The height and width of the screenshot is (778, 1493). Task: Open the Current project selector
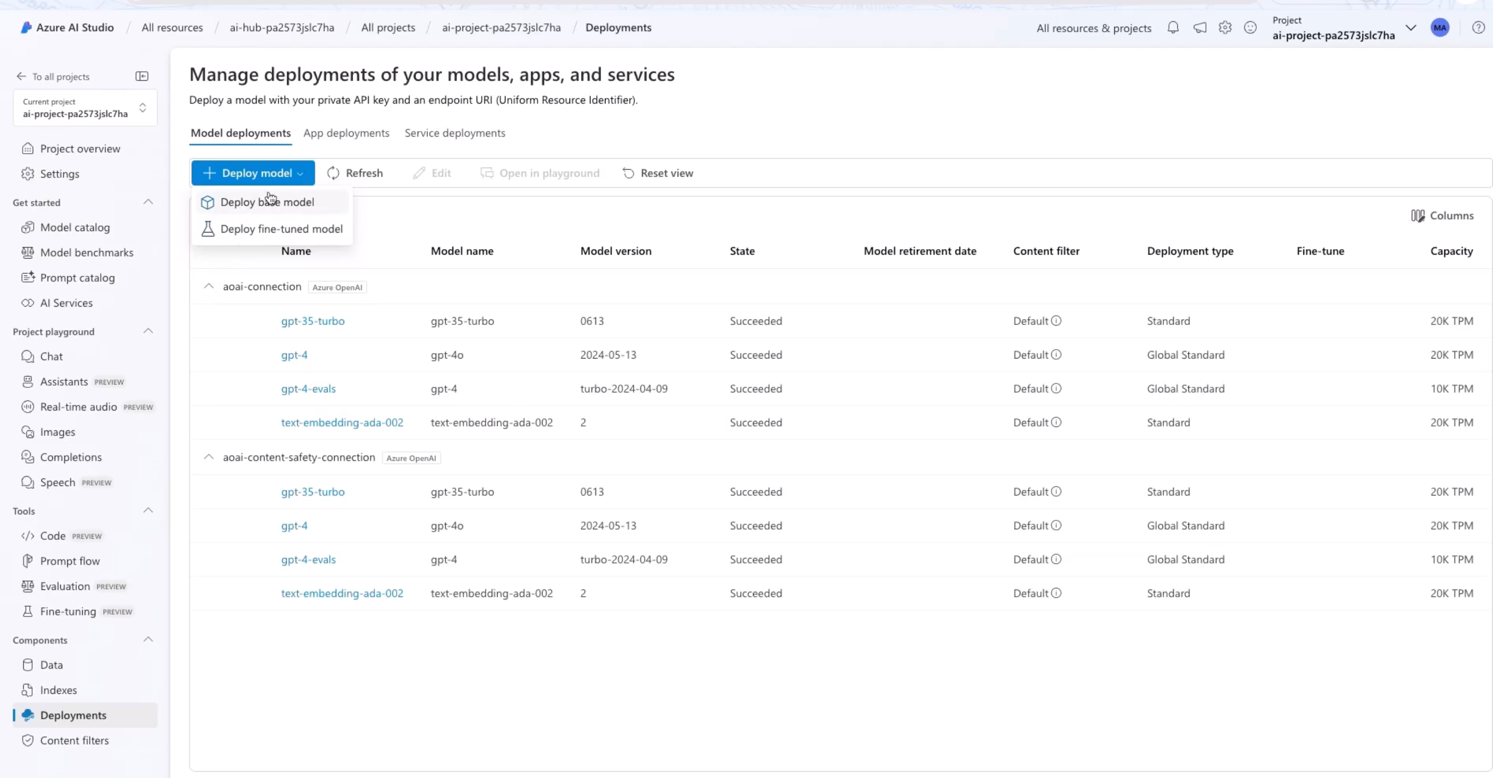(85, 108)
